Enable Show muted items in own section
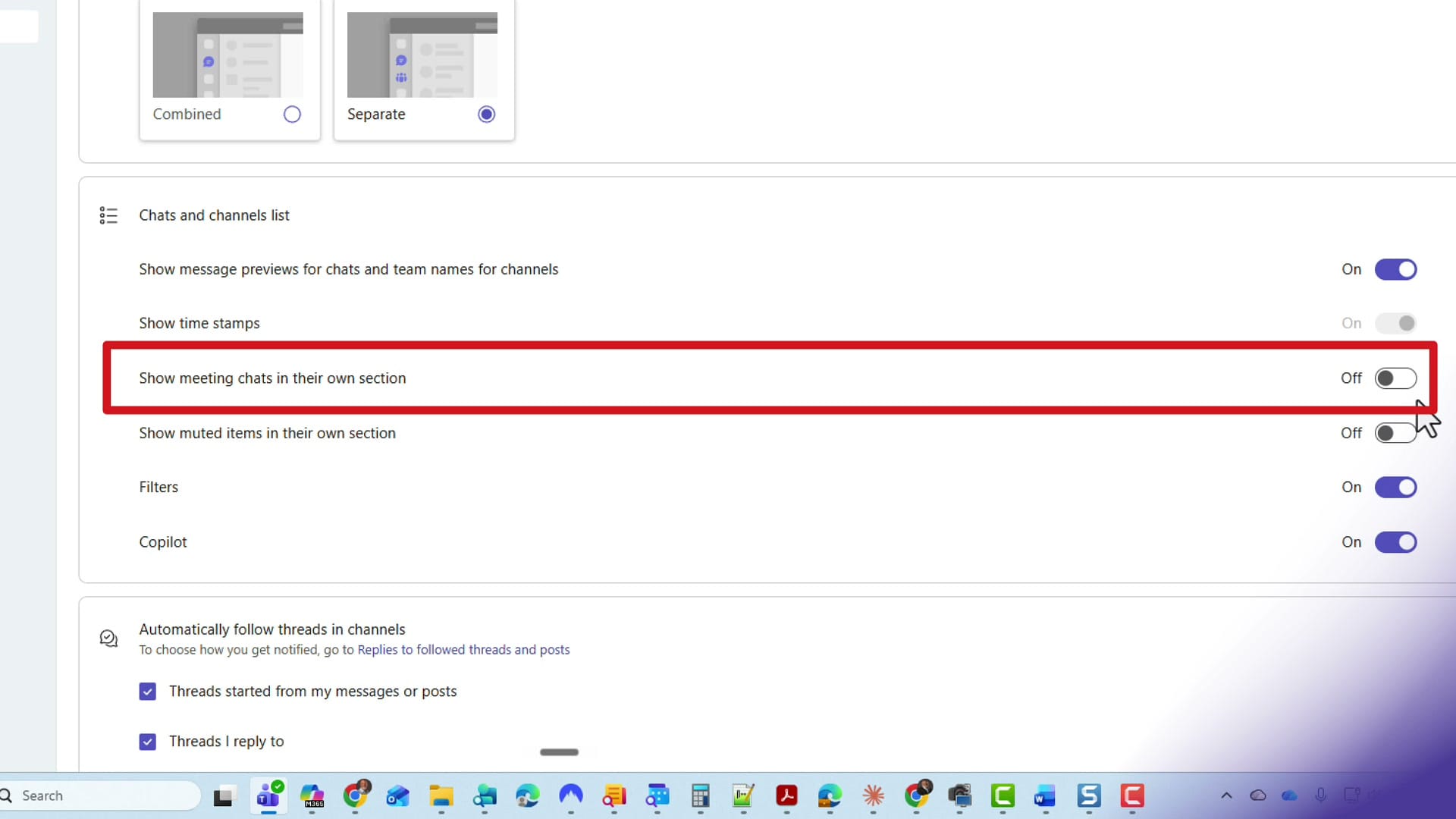1456x819 pixels. point(1395,433)
